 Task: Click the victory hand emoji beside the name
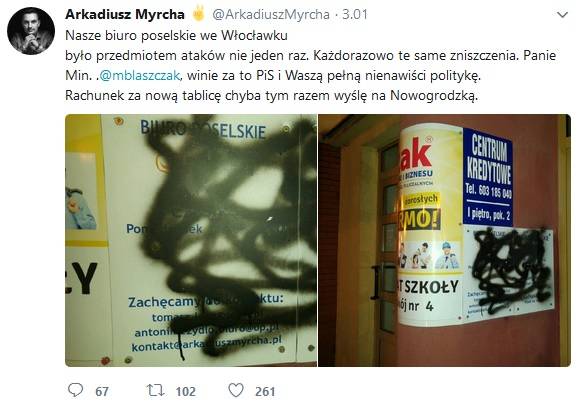tap(198, 13)
